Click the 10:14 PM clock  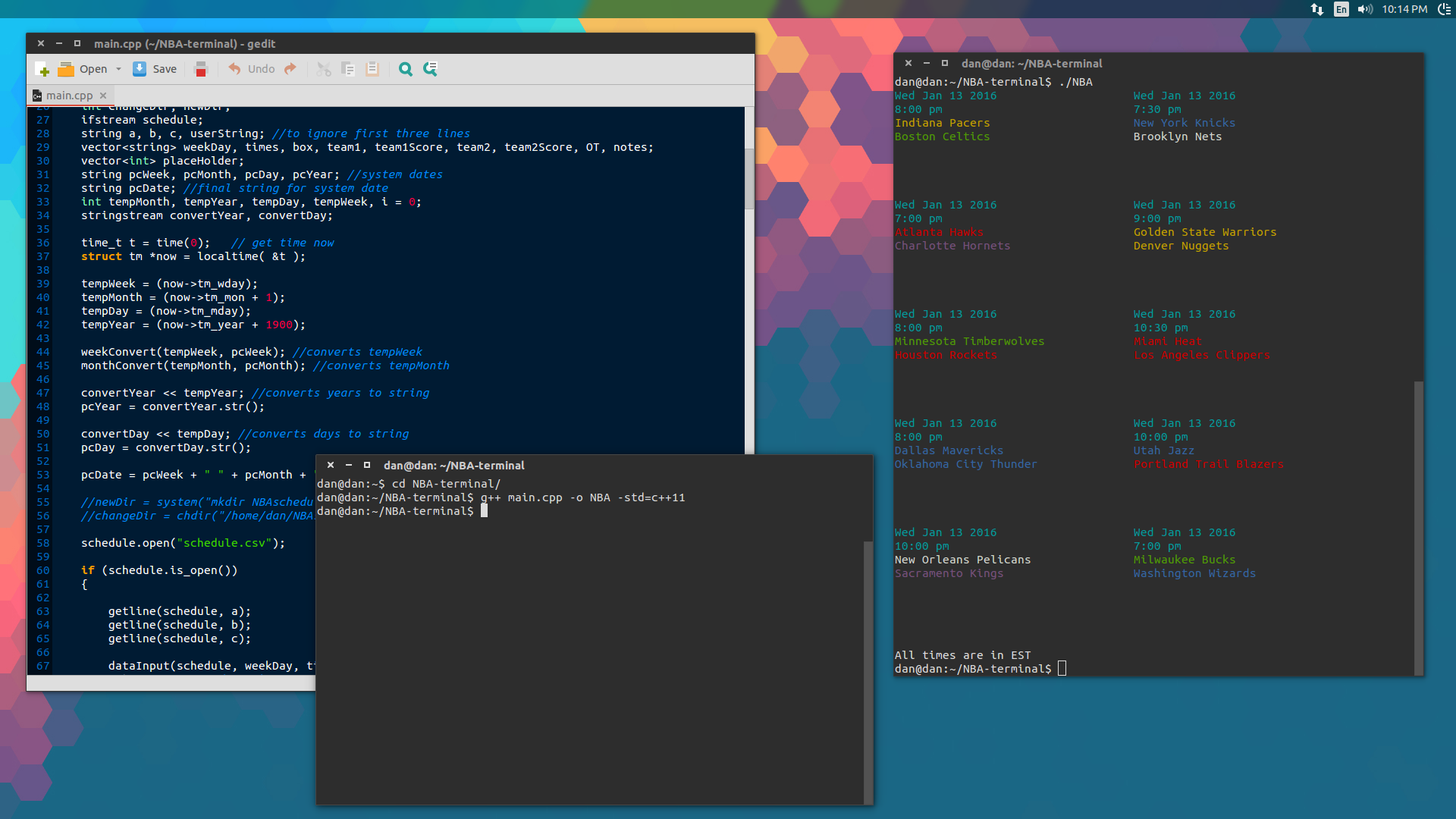pos(1404,9)
